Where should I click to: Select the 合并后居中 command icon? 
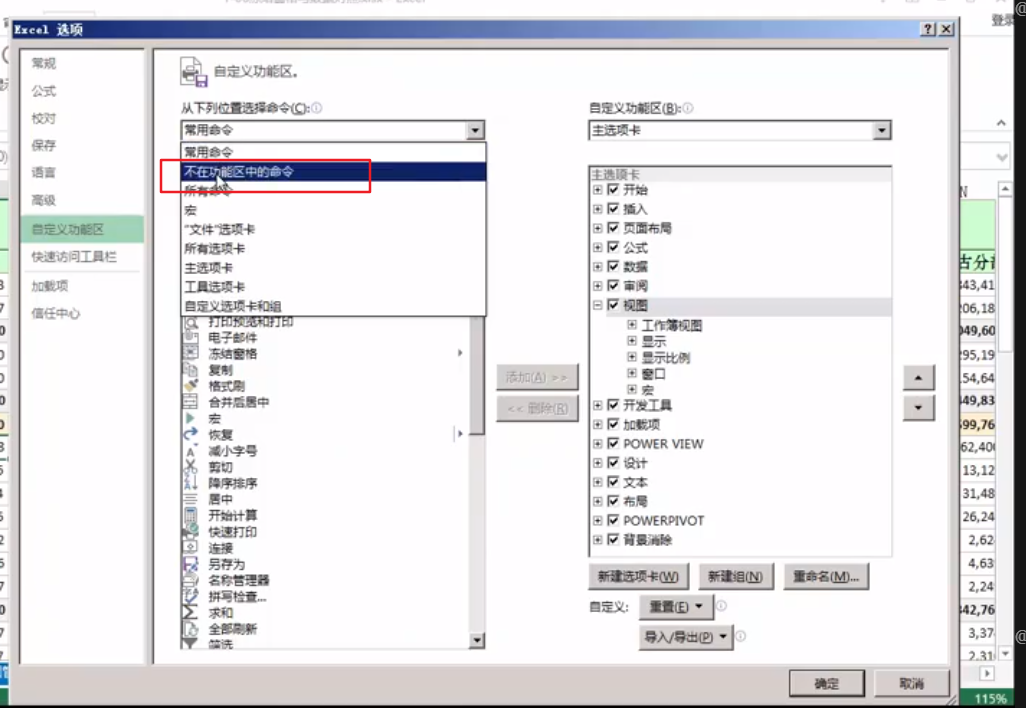tap(193, 397)
